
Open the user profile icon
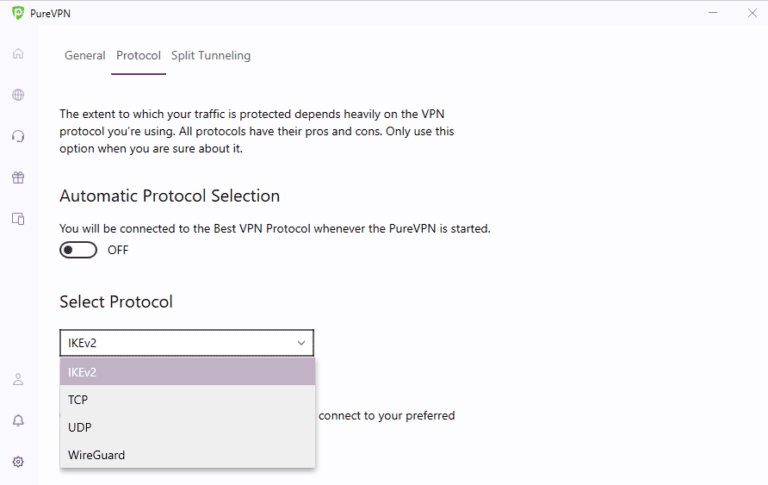[18, 379]
